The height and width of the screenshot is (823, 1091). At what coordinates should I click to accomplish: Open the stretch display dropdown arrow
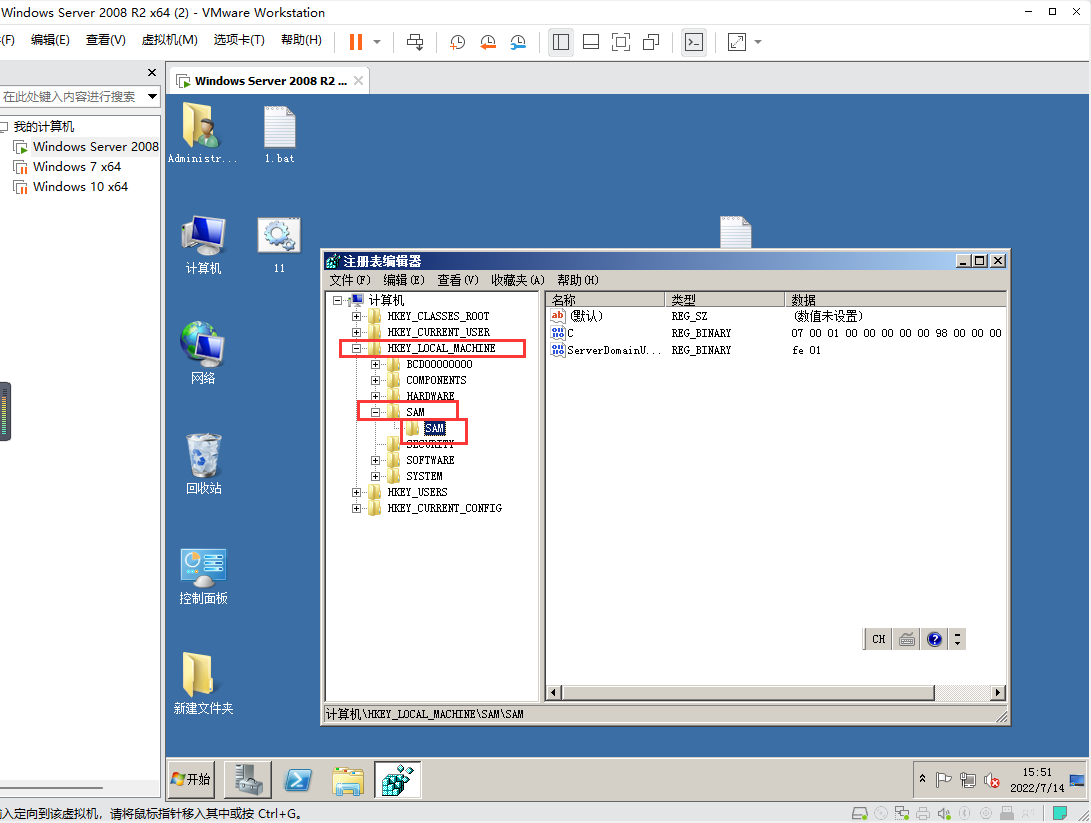pos(758,42)
